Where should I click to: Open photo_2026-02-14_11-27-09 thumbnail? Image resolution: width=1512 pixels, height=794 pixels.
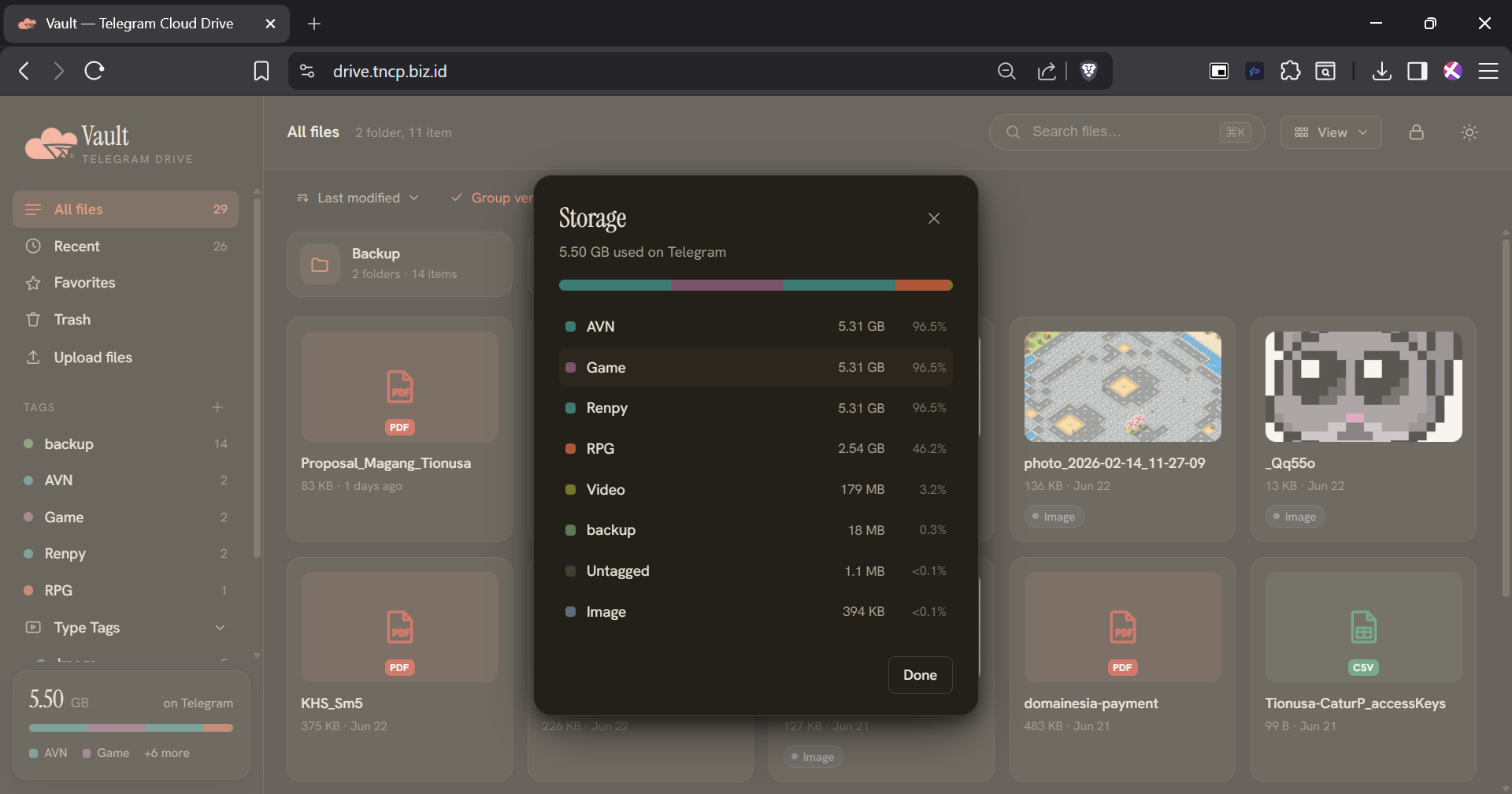click(x=1122, y=387)
